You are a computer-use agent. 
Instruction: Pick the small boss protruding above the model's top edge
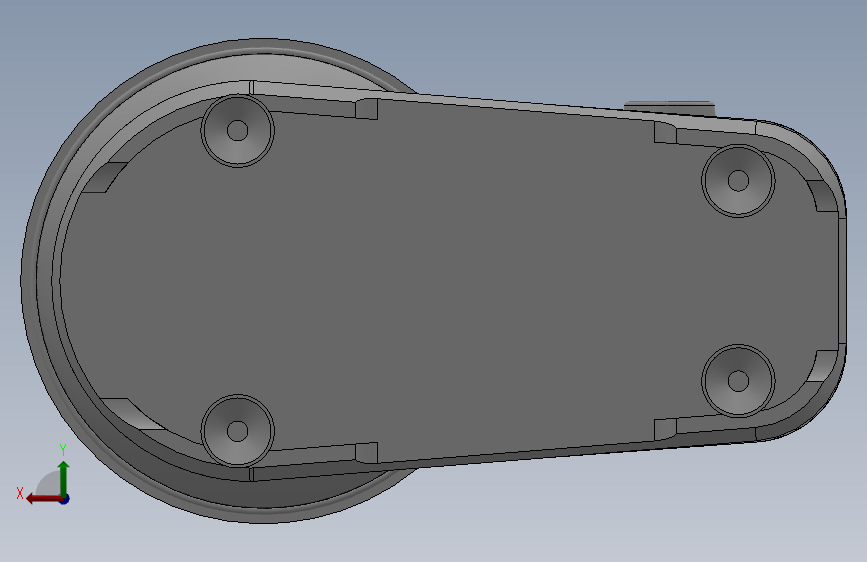click(x=669, y=108)
